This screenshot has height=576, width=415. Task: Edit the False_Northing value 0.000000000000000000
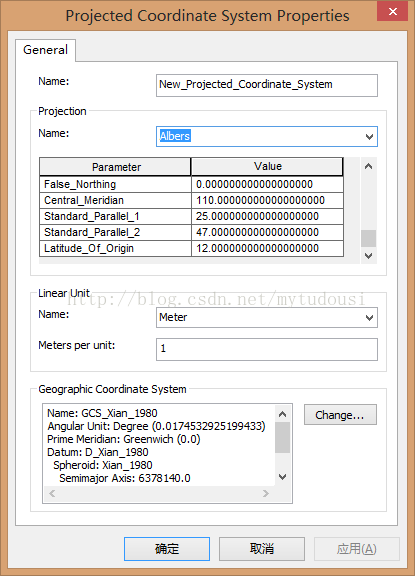267,184
